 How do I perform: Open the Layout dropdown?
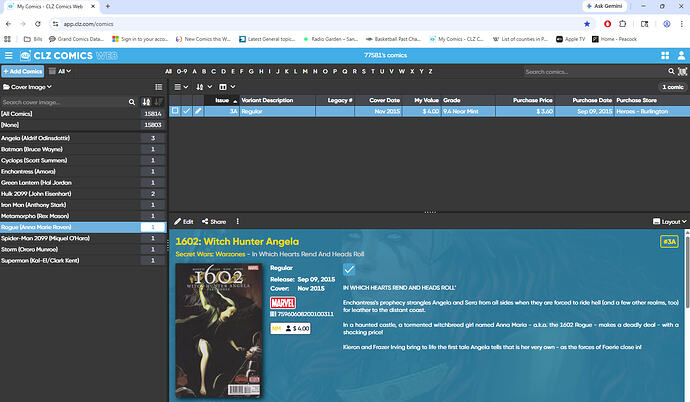pyautogui.click(x=669, y=222)
